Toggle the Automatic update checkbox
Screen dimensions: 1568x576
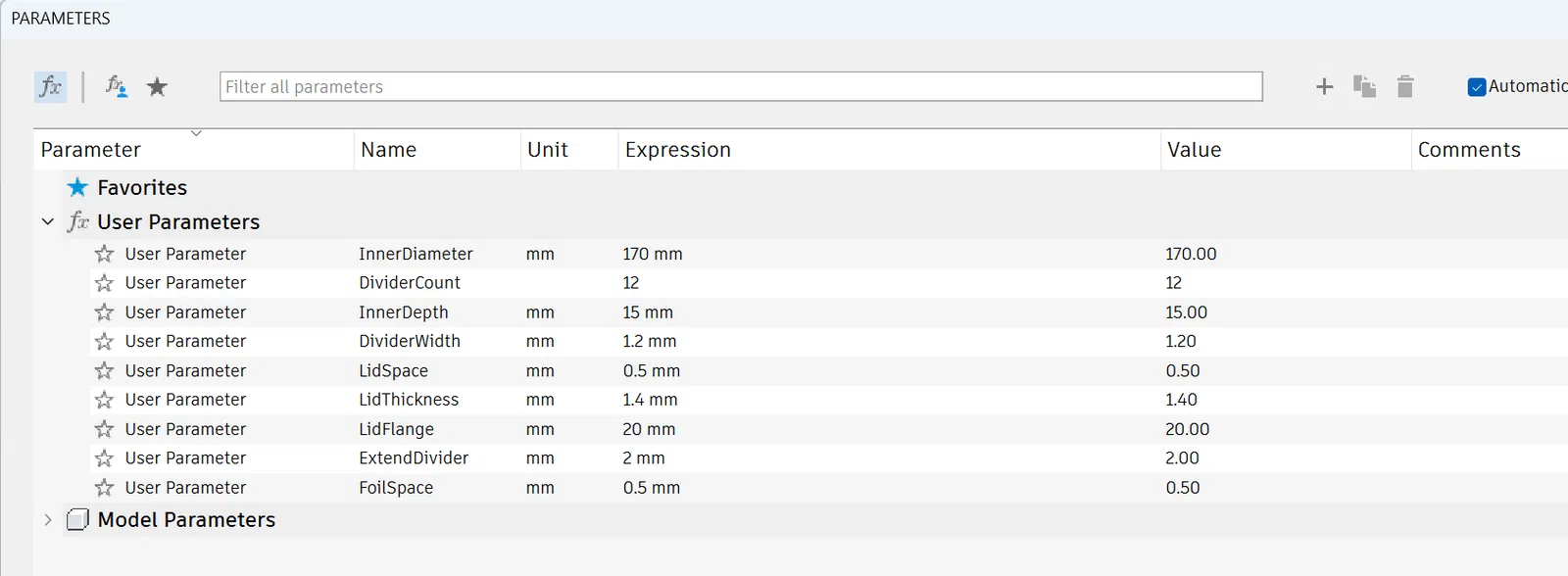click(x=1476, y=87)
